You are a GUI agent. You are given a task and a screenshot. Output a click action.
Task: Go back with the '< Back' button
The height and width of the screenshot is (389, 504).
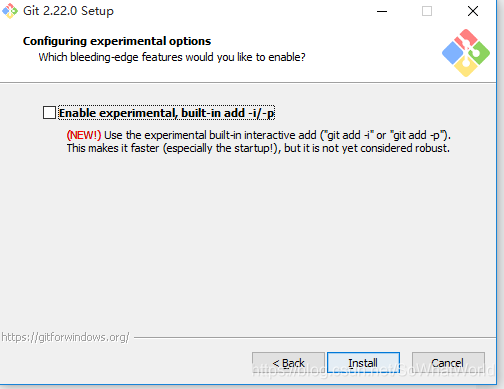[x=288, y=363]
